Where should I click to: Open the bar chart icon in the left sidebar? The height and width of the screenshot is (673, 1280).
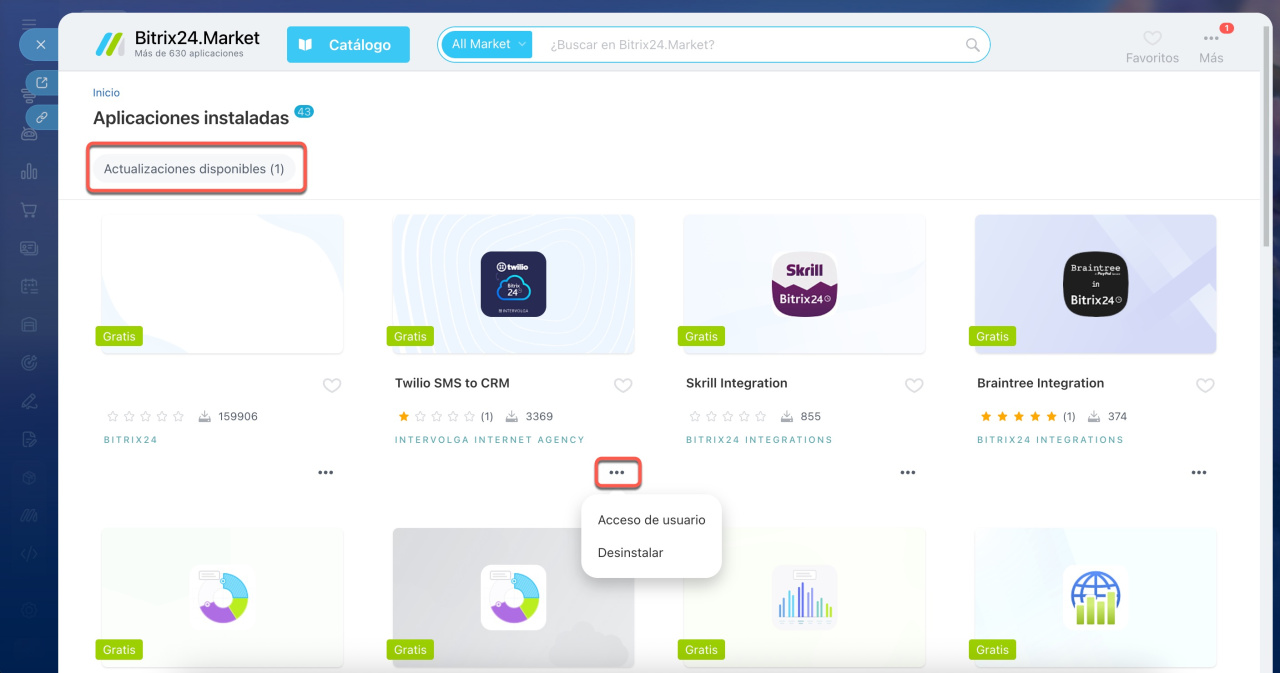click(x=29, y=171)
